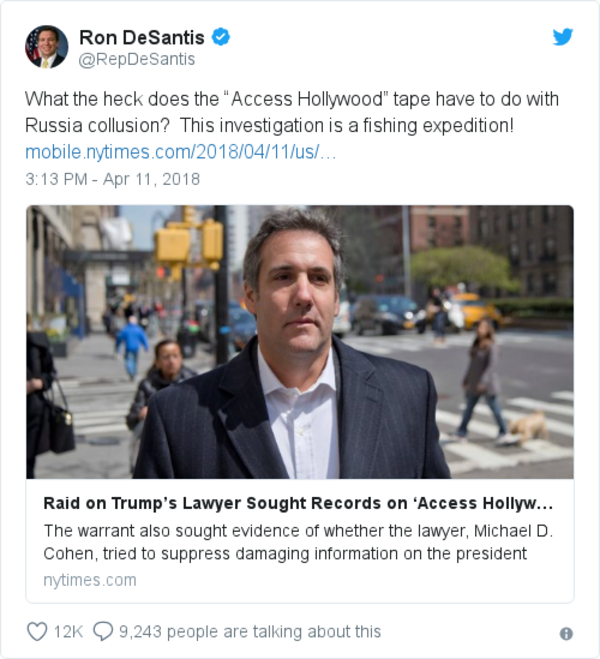Click the blue verified badge

(x=221, y=37)
